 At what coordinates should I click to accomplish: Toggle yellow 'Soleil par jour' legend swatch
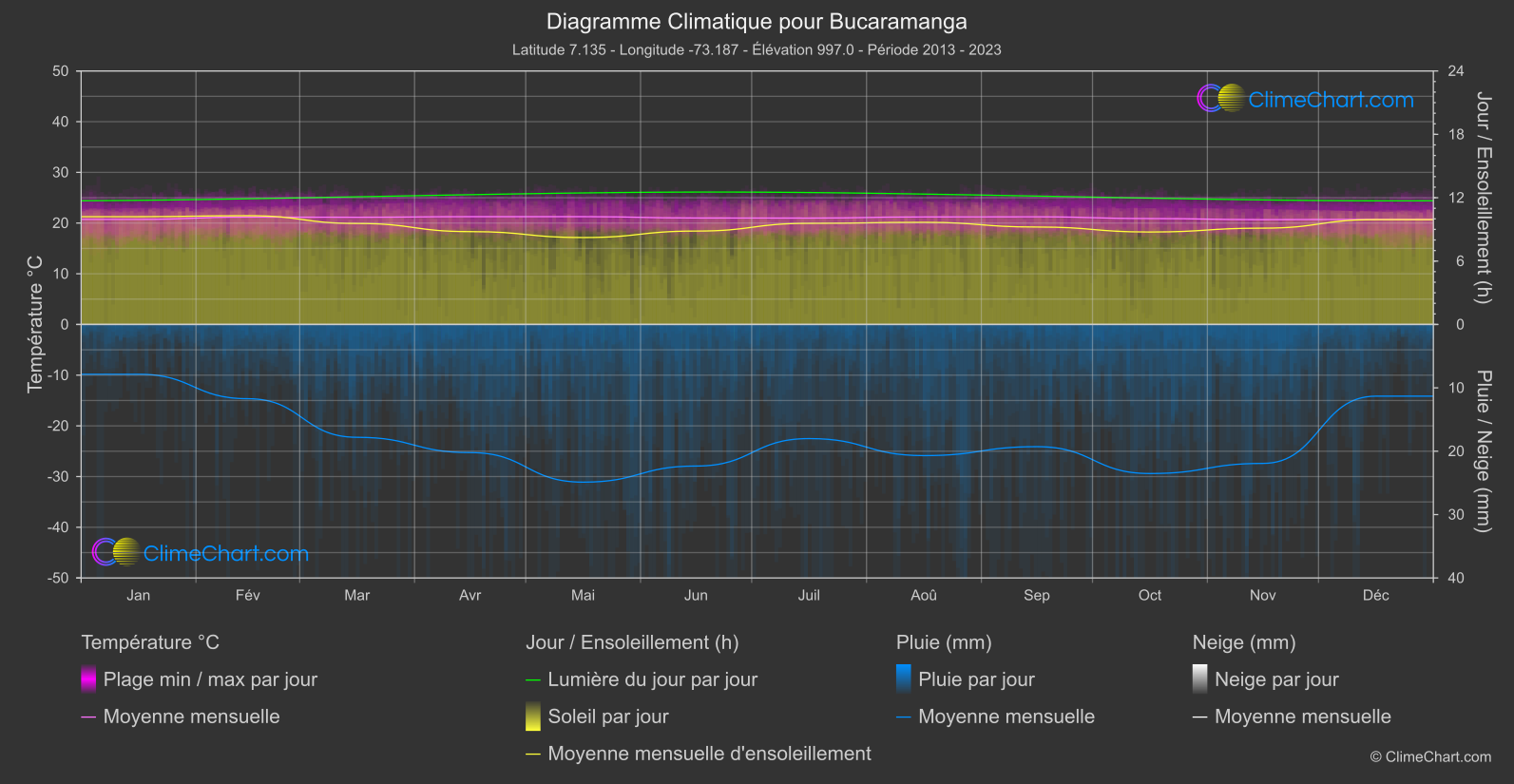click(533, 717)
